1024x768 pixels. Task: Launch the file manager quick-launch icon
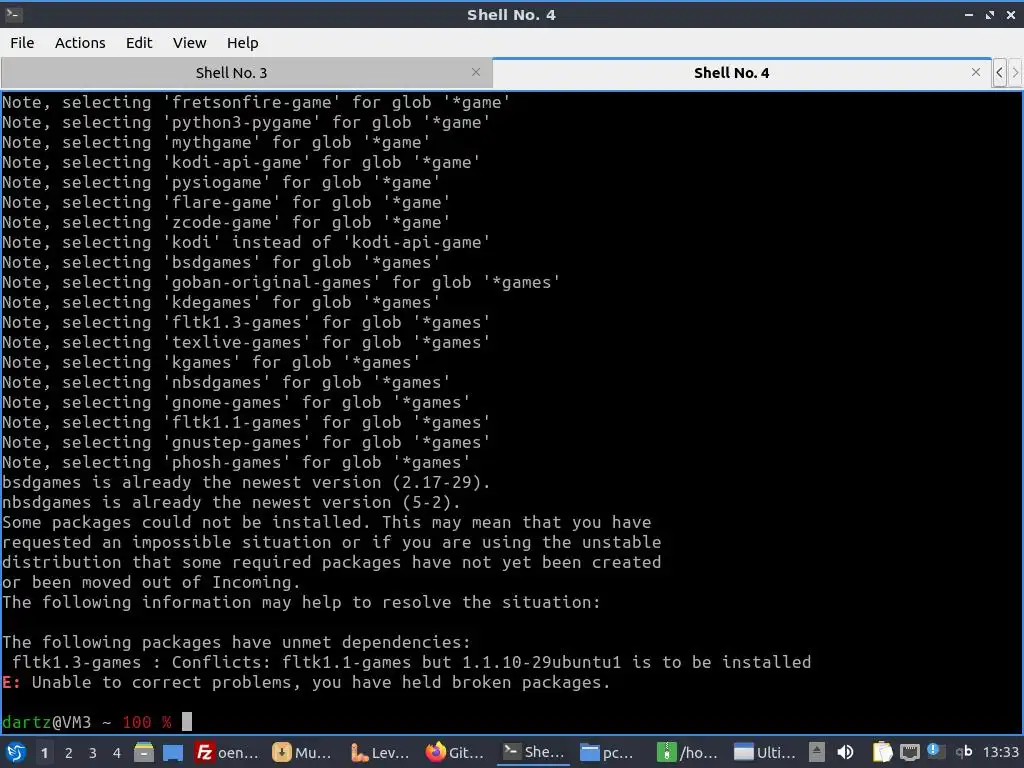(144, 752)
